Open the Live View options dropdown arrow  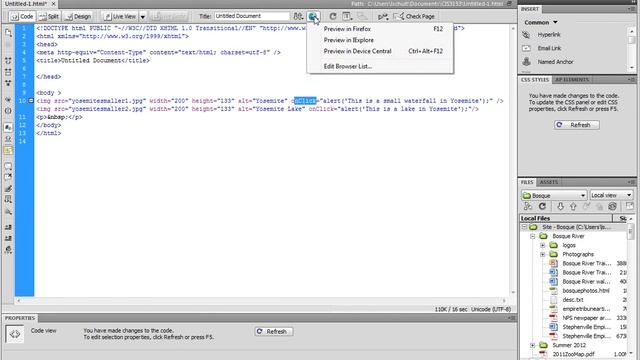[143, 17]
